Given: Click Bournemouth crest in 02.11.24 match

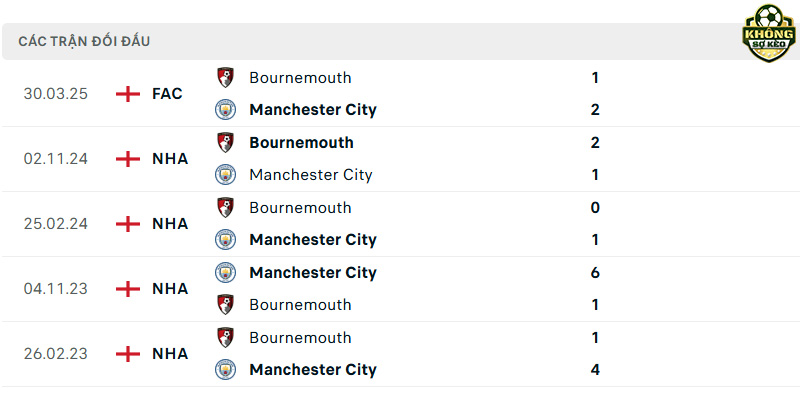Looking at the screenshot, I should 225,142.
